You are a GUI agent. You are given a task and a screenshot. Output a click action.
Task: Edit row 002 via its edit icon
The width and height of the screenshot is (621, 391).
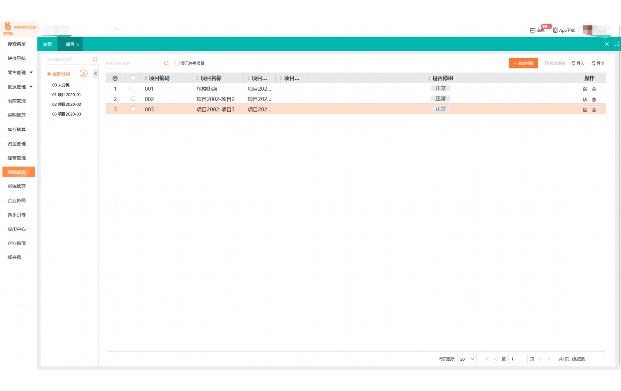pyautogui.click(x=585, y=99)
